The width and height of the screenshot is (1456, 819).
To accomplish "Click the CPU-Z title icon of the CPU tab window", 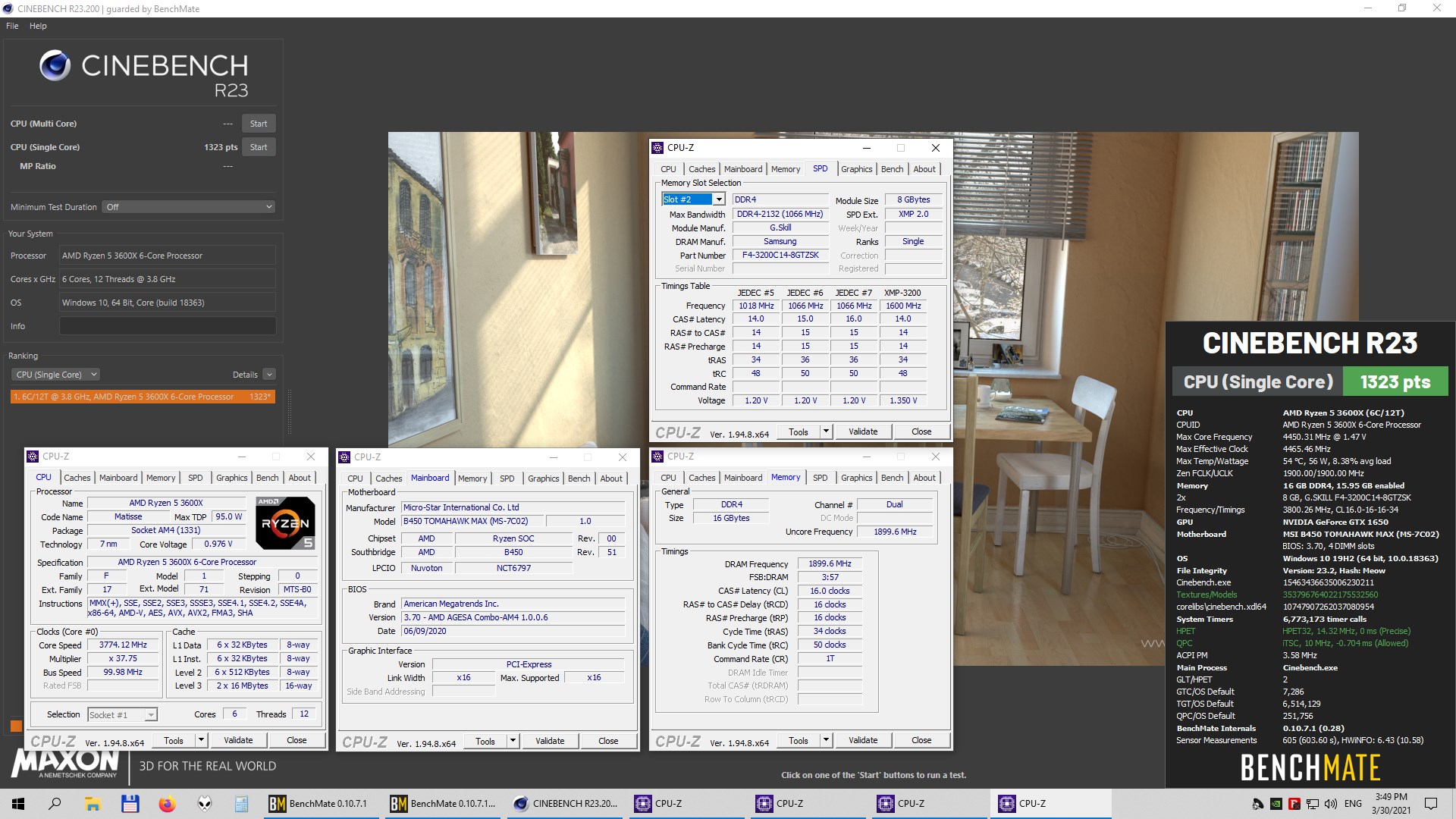I will coord(33,457).
